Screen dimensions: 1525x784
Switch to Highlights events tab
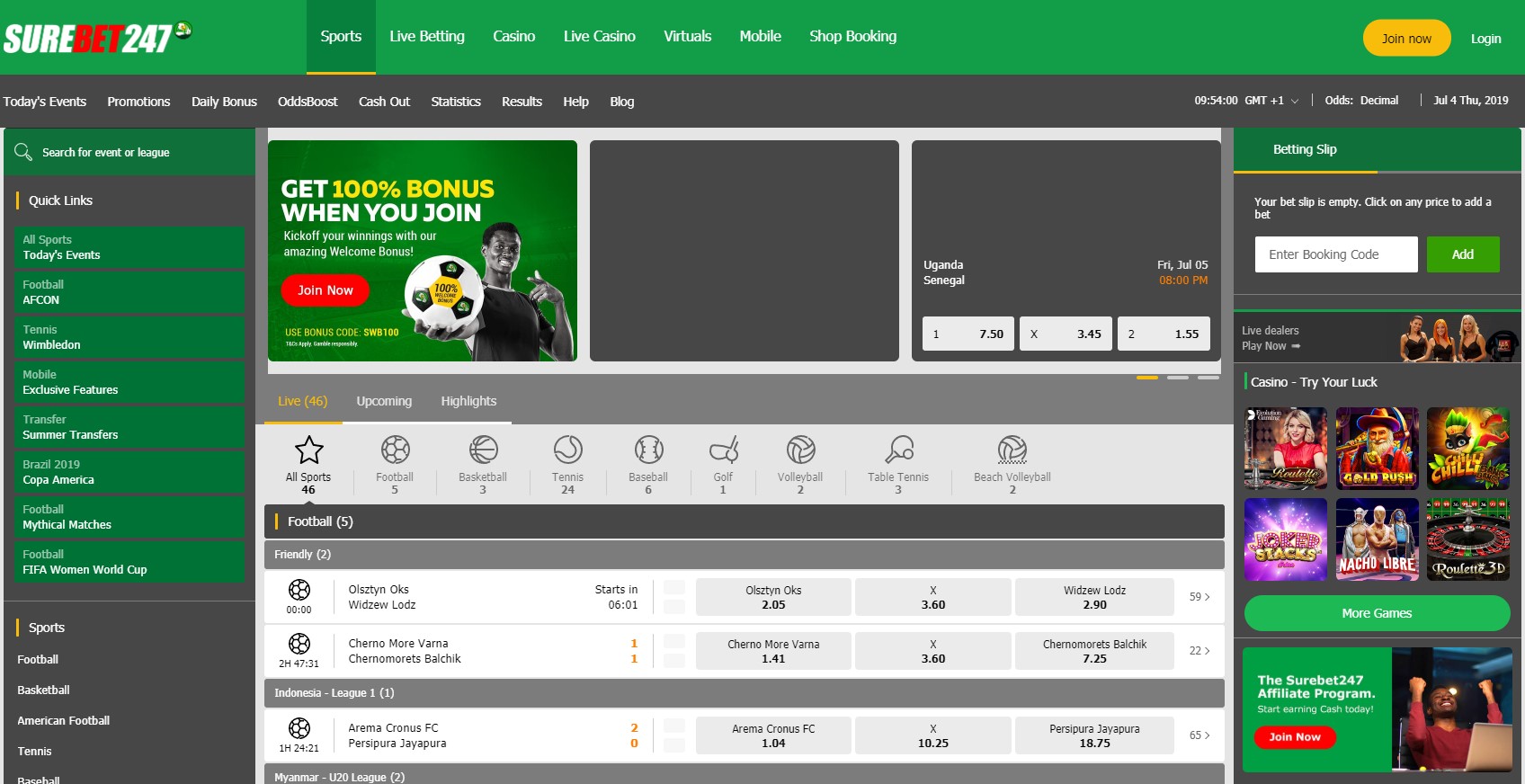[468, 401]
